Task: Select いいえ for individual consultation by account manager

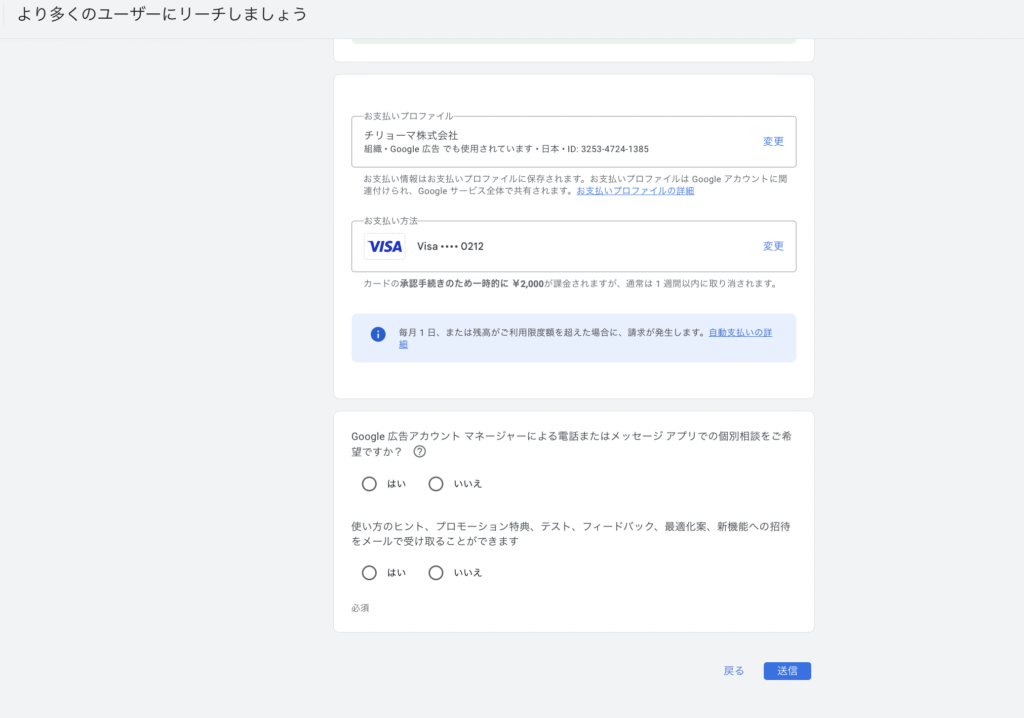Action: [436, 484]
